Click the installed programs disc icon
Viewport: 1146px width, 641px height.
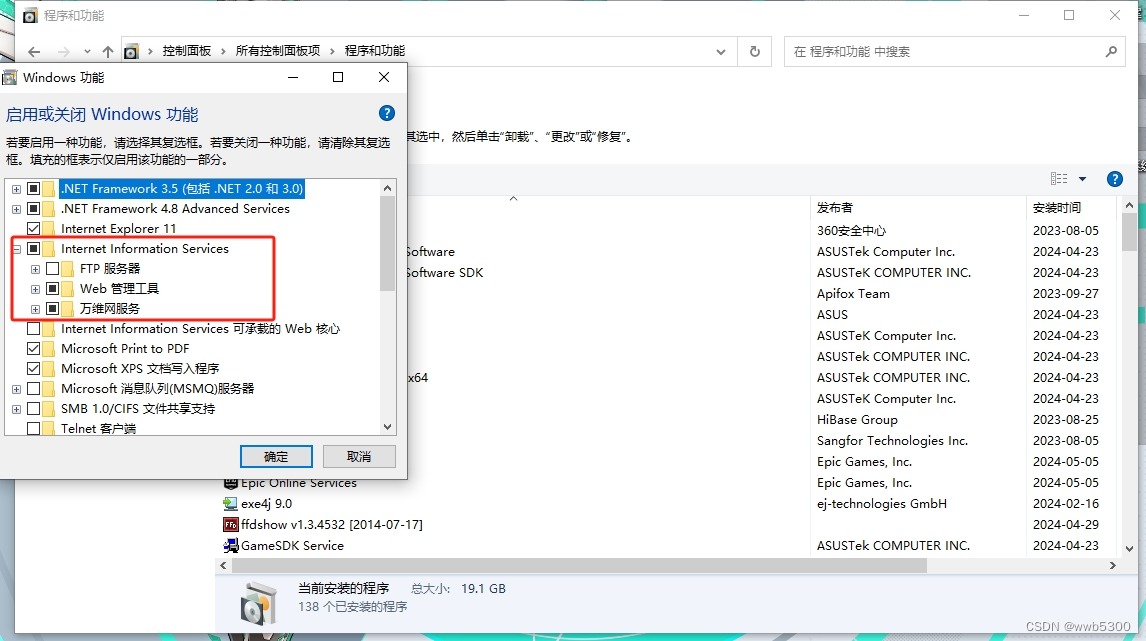point(257,604)
